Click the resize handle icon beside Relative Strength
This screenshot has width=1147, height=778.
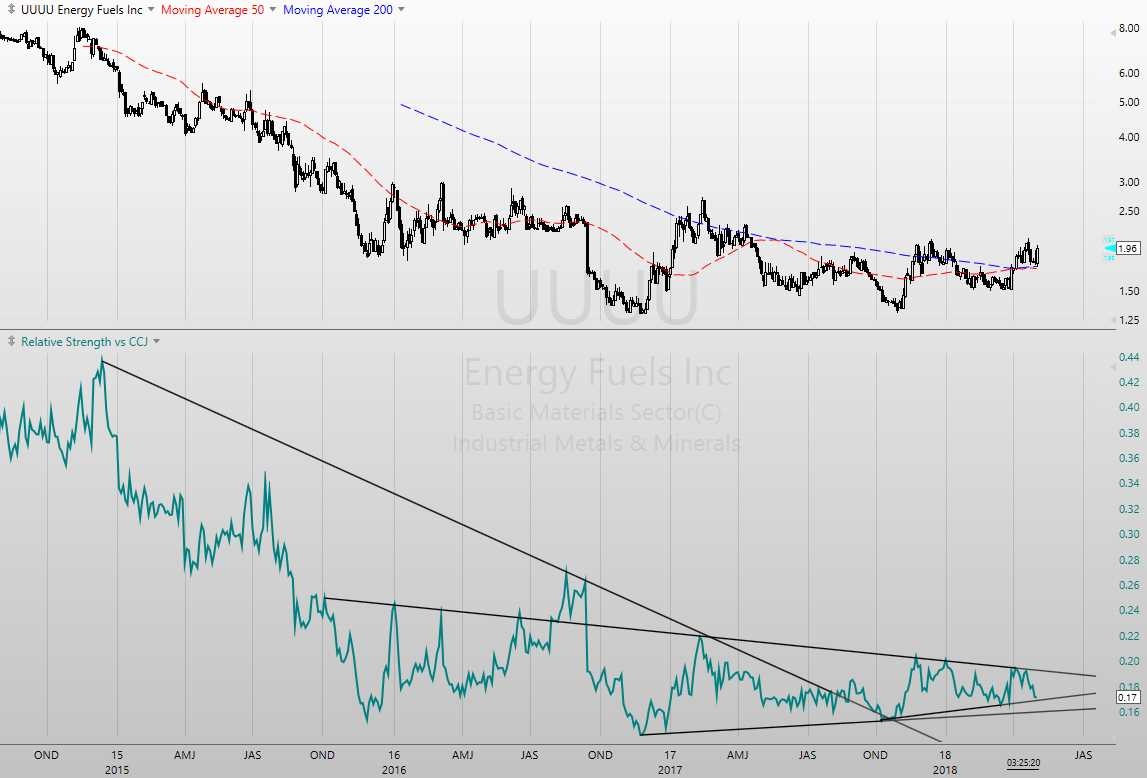(11, 342)
